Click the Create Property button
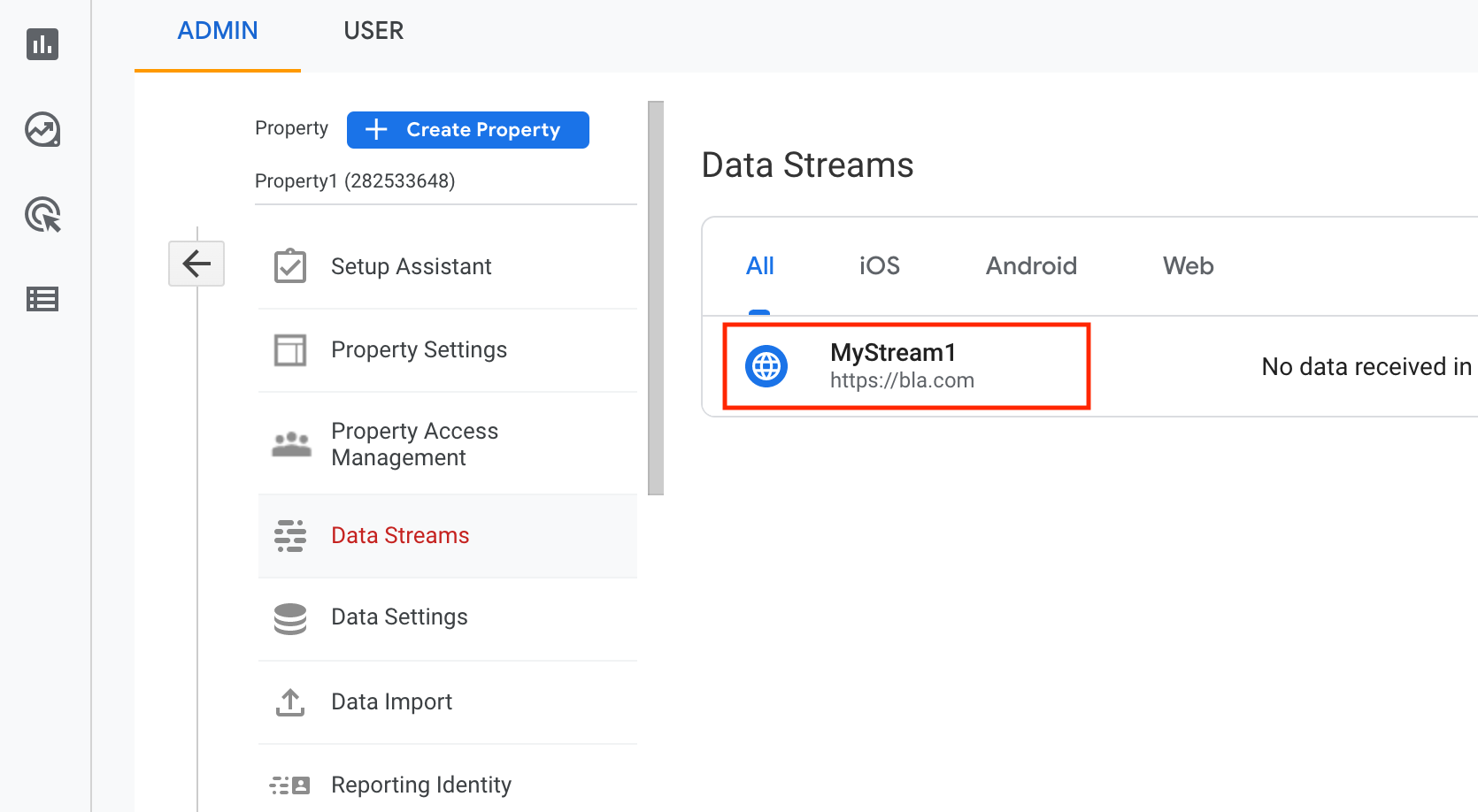This screenshot has height=812, width=1478. [x=468, y=130]
